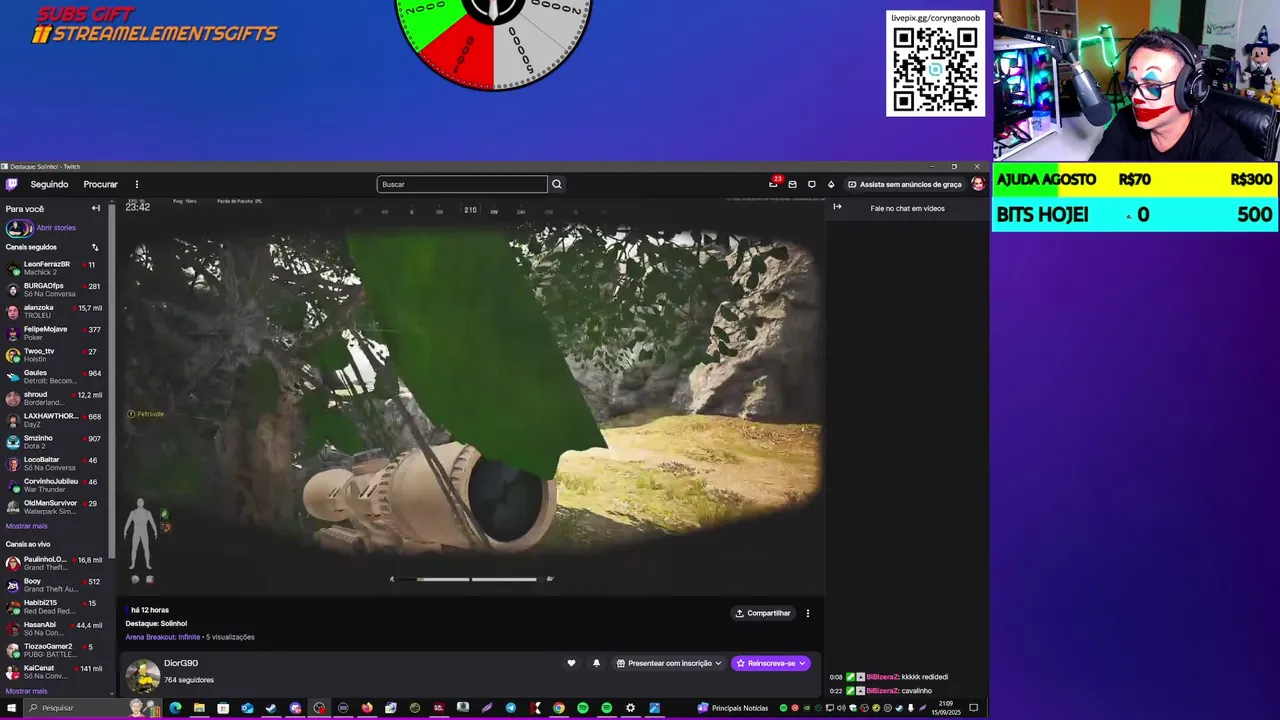Click the Twitch logo home icon
1280x720 pixels.
pyautogui.click(x=12, y=184)
